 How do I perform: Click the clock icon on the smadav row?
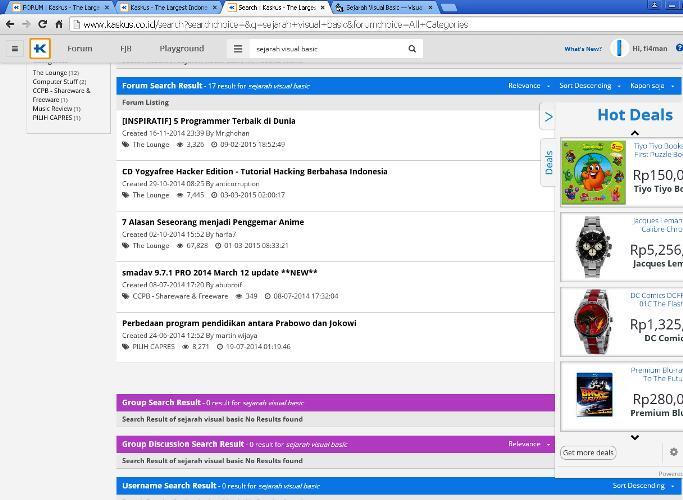(267, 296)
